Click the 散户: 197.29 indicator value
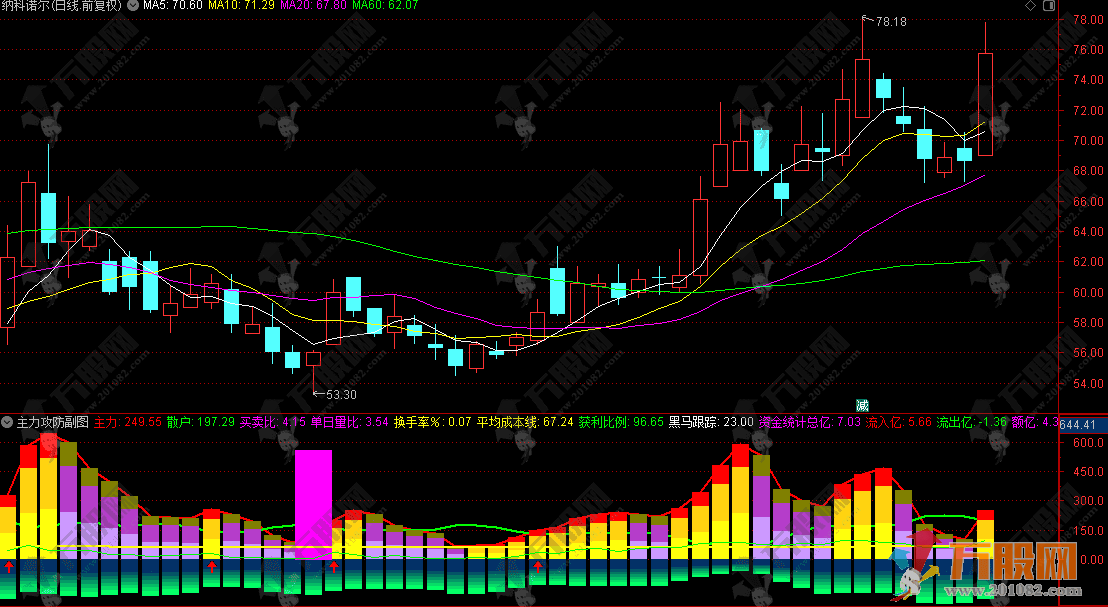 [201, 423]
